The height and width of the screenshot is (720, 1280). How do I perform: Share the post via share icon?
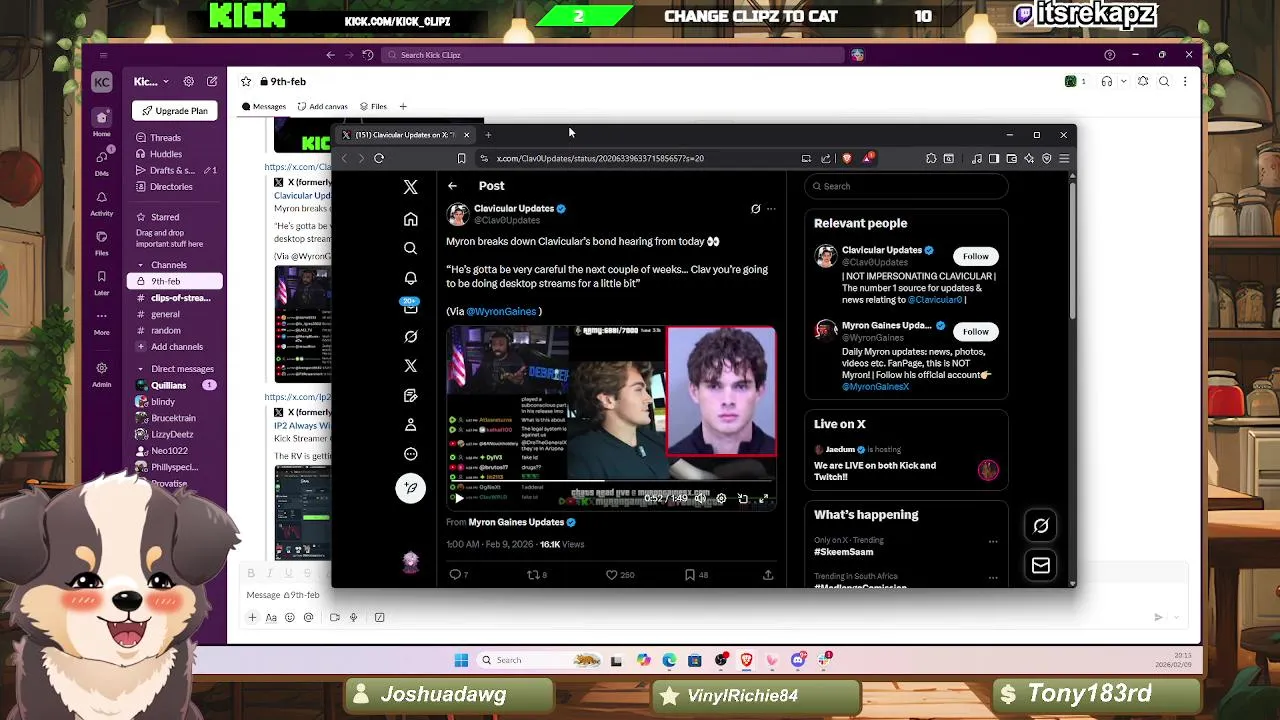(x=768, y=575)
